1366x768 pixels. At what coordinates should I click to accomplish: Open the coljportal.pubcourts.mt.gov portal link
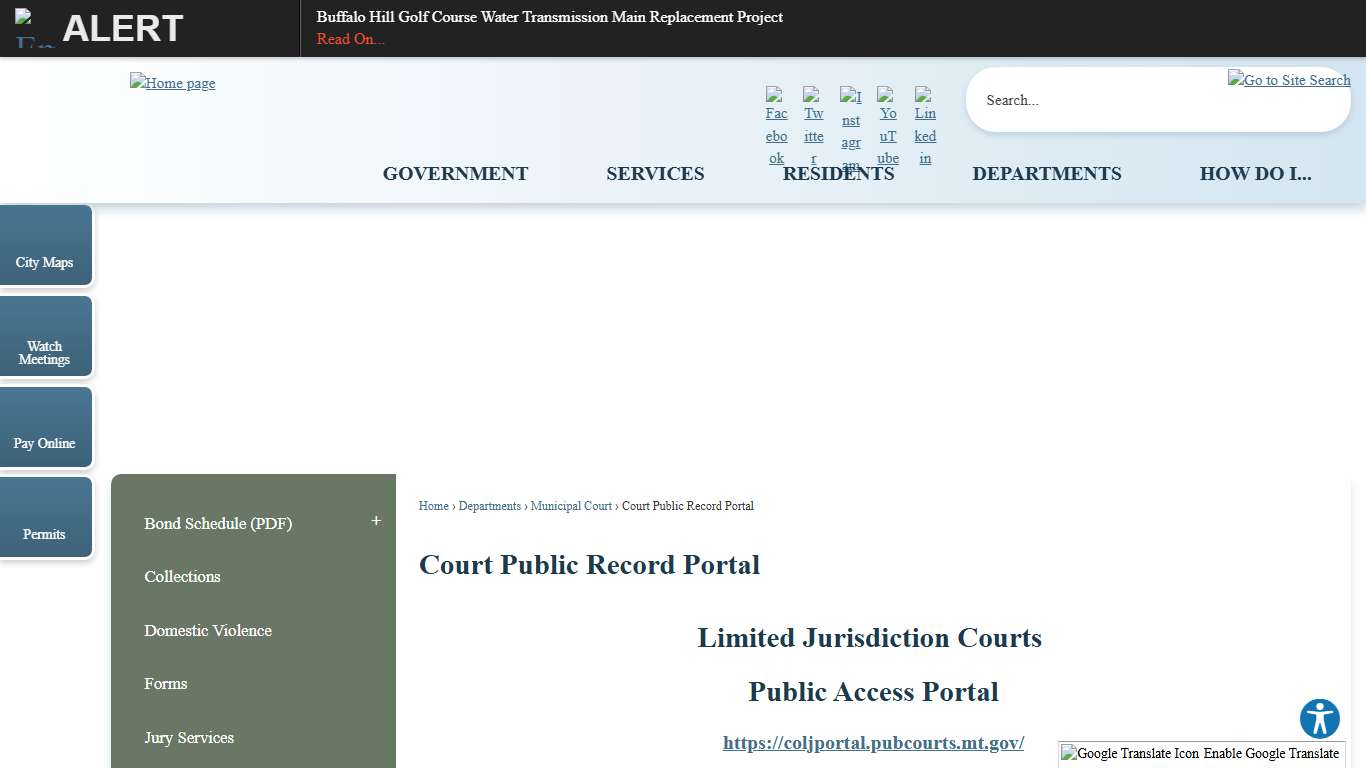click(x=873, y=743)
